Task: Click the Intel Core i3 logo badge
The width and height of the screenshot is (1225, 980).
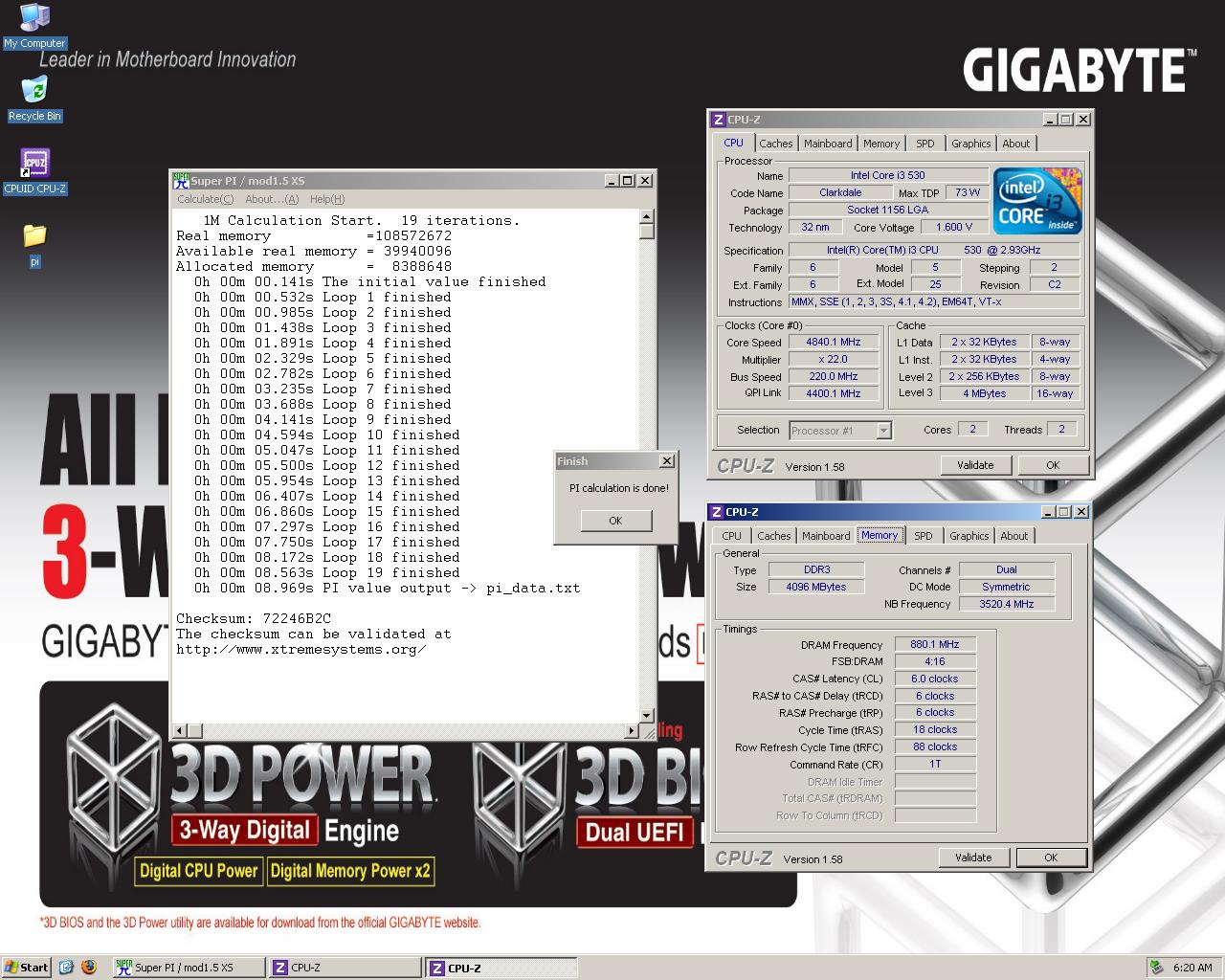Action: coord(1037,201)
